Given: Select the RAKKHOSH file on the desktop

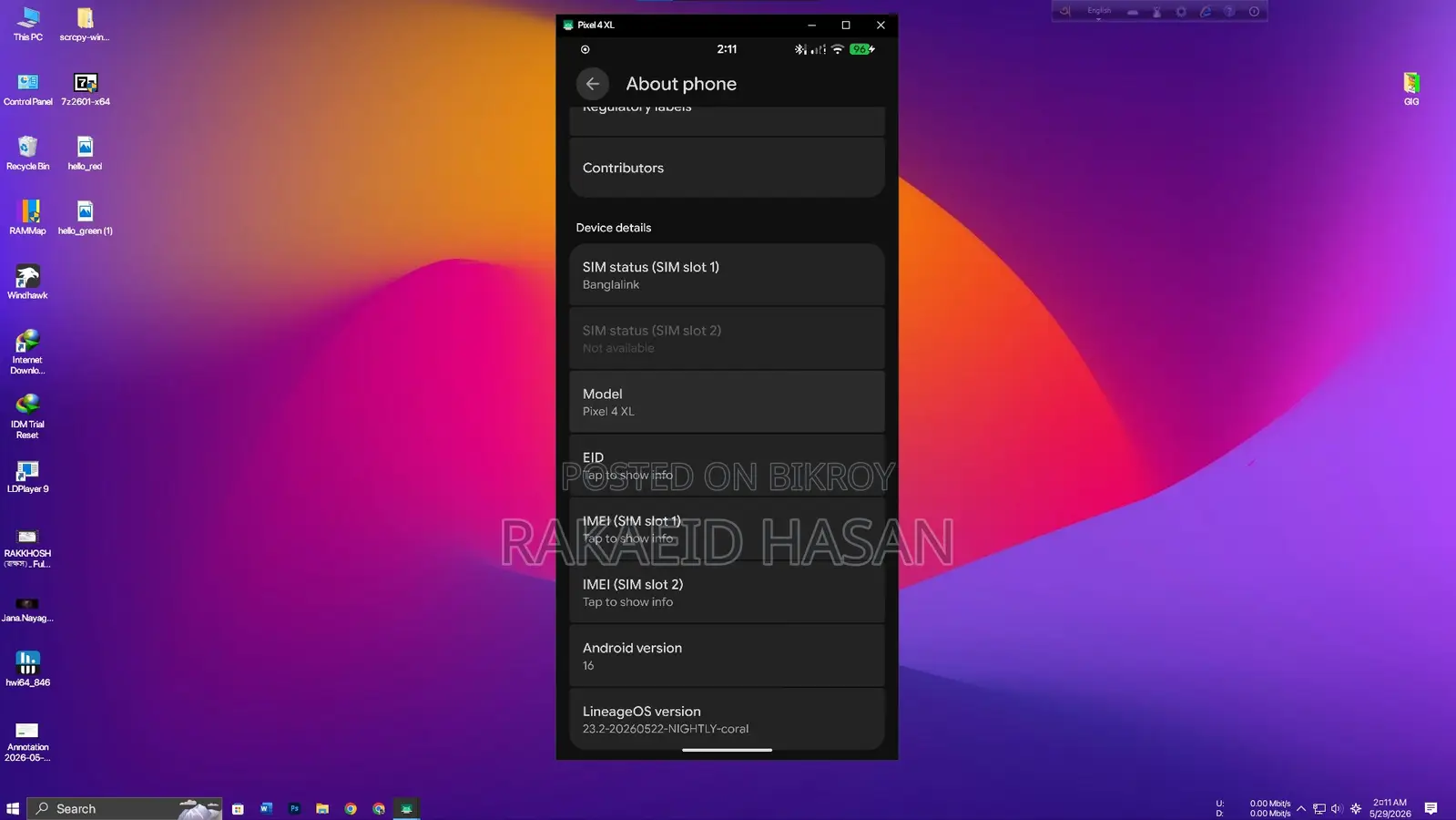Looking at the screenshot, I should (x=27, y=547).
